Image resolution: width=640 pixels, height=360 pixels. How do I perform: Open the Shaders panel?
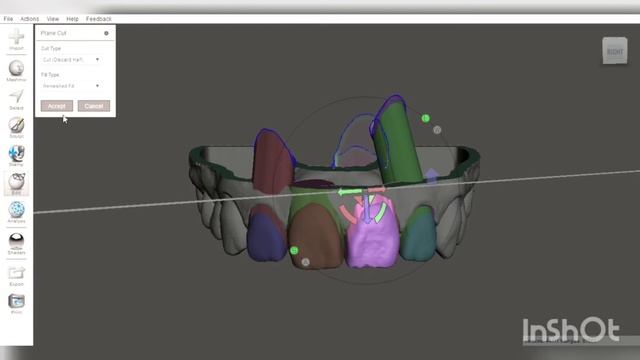(x=16, y=243)
